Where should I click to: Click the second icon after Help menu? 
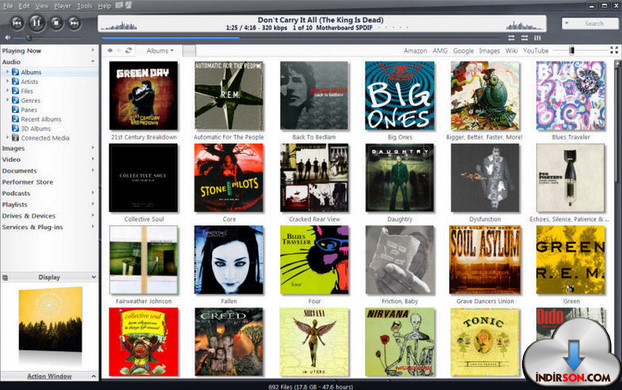click(128, 5)
